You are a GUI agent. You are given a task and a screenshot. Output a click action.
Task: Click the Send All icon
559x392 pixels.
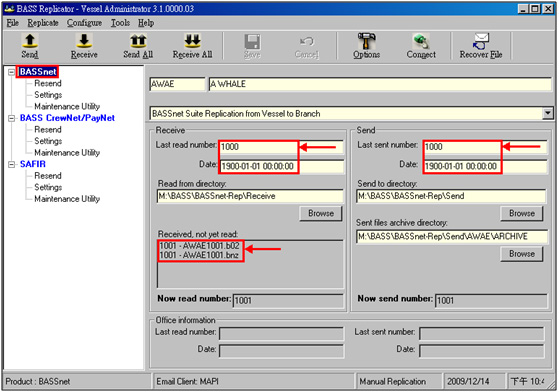[138, 41]
